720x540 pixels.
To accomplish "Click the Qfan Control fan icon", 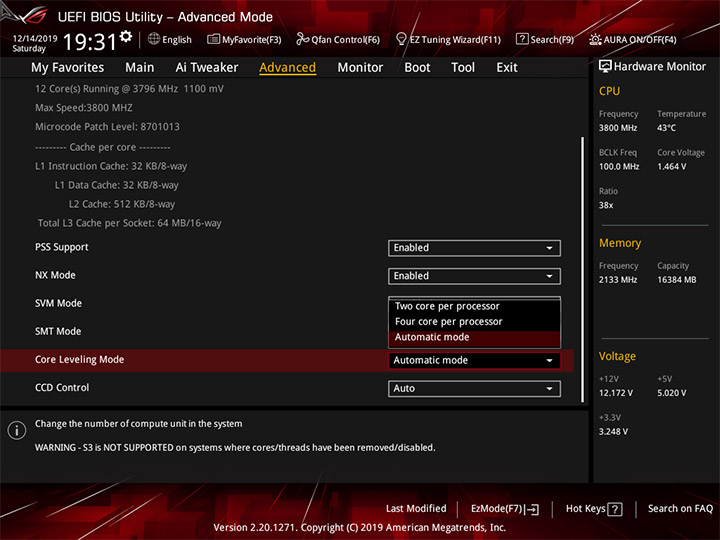I will click(302, 39).
